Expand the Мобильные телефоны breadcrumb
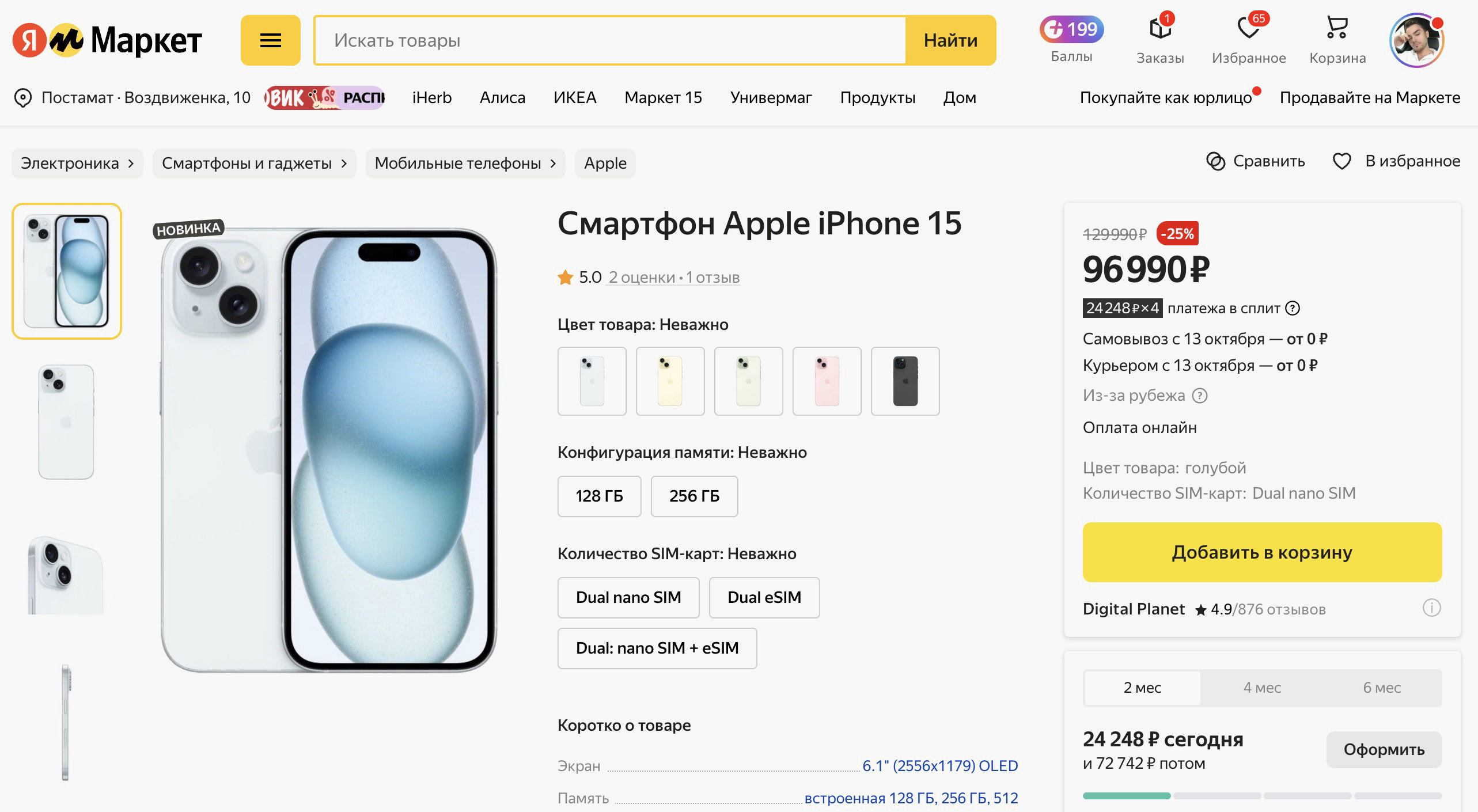This screenshot has width=1478, height=812. click(x=553, y=164)
